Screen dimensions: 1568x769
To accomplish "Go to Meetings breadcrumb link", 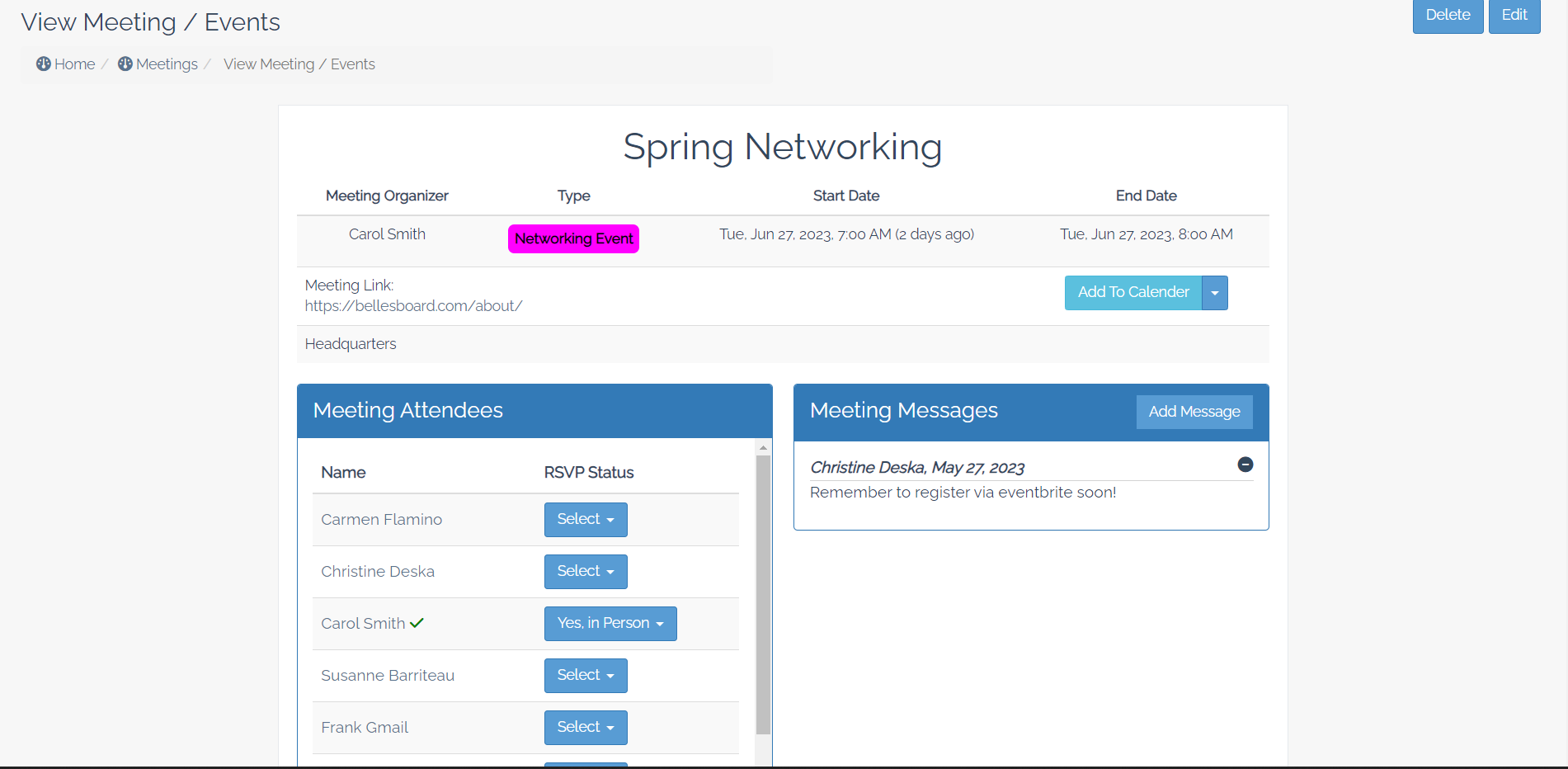I will (167, 64).
